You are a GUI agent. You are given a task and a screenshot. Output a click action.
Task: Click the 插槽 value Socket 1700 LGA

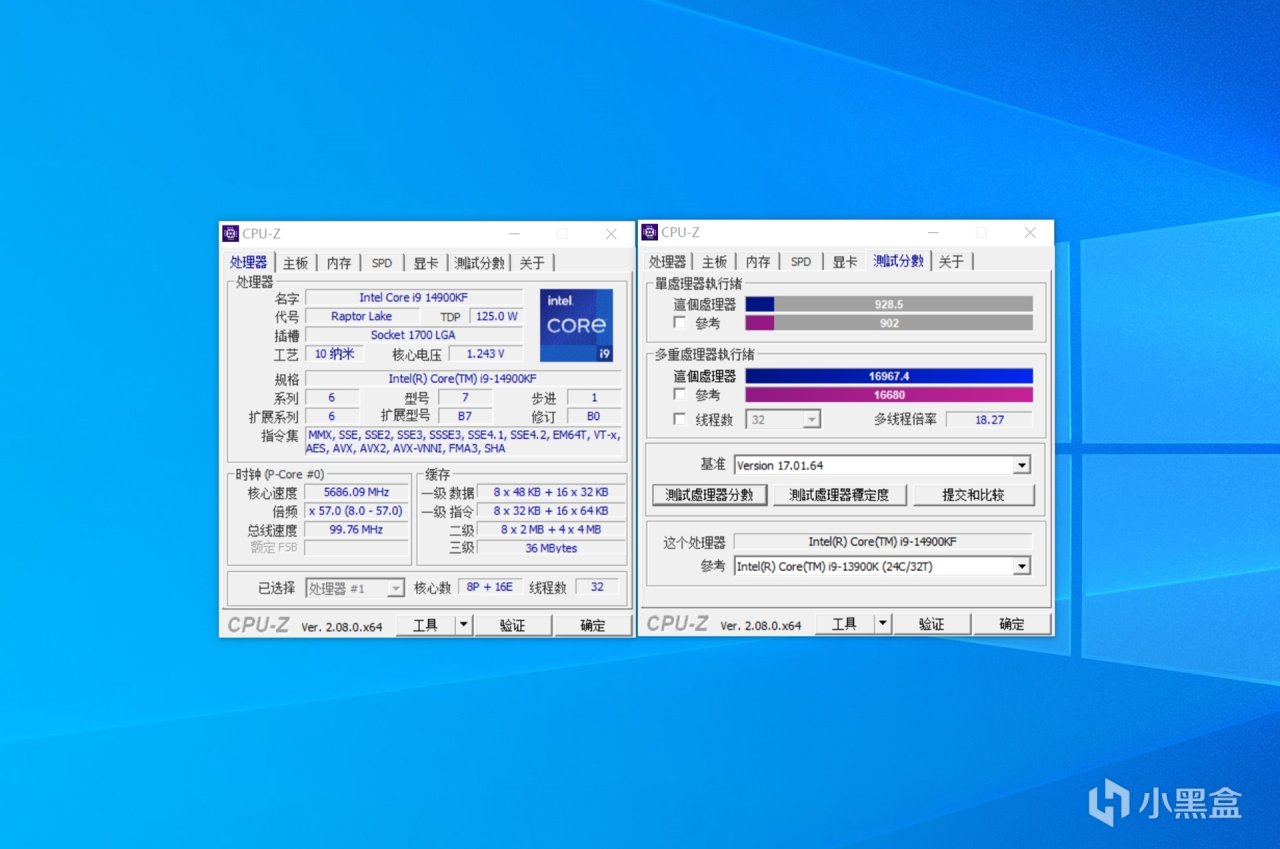coord(415,335)
